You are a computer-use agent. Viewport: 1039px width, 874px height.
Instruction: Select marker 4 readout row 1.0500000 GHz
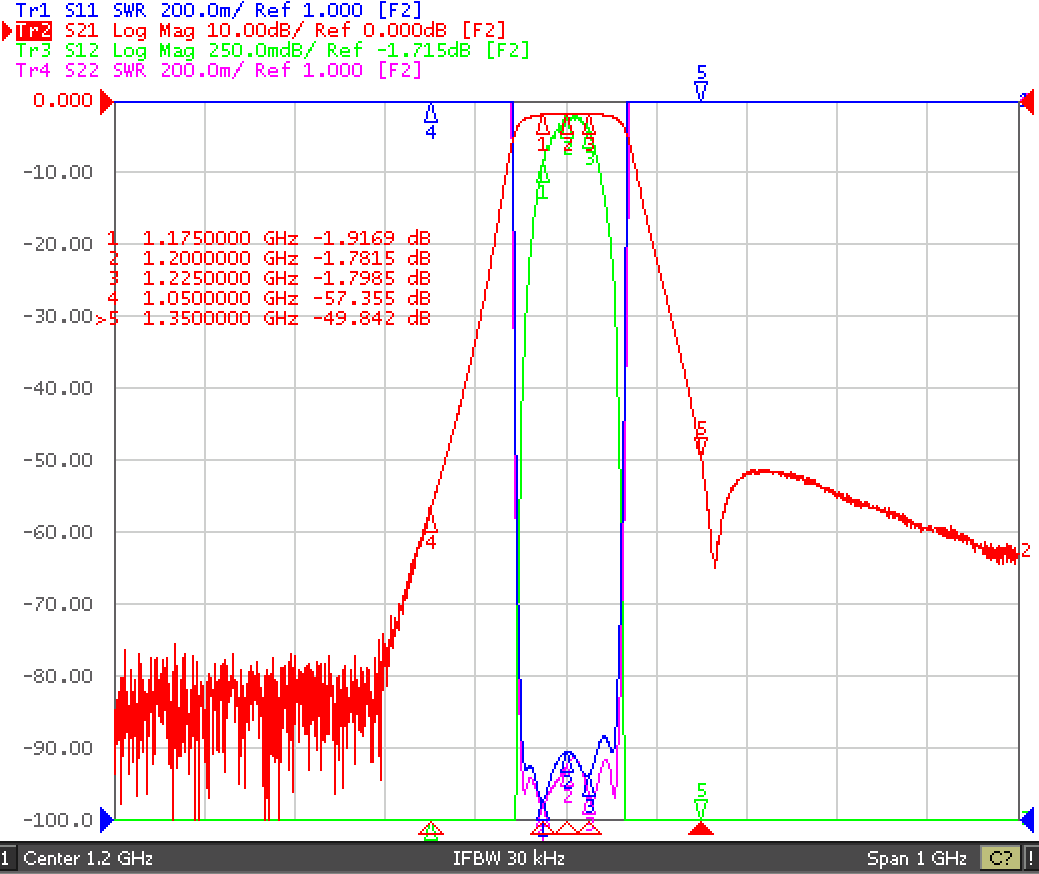pyautogui.click(x=269, y=298)
